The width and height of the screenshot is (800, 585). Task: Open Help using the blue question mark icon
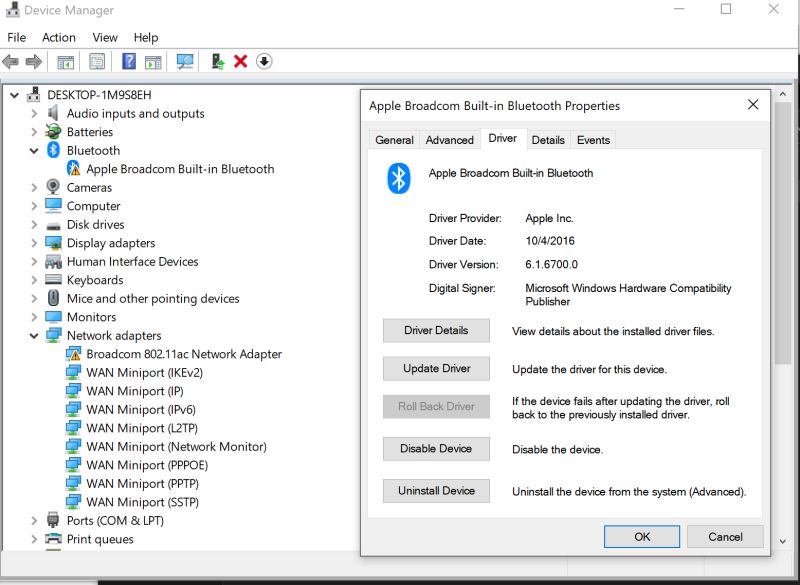128,61
